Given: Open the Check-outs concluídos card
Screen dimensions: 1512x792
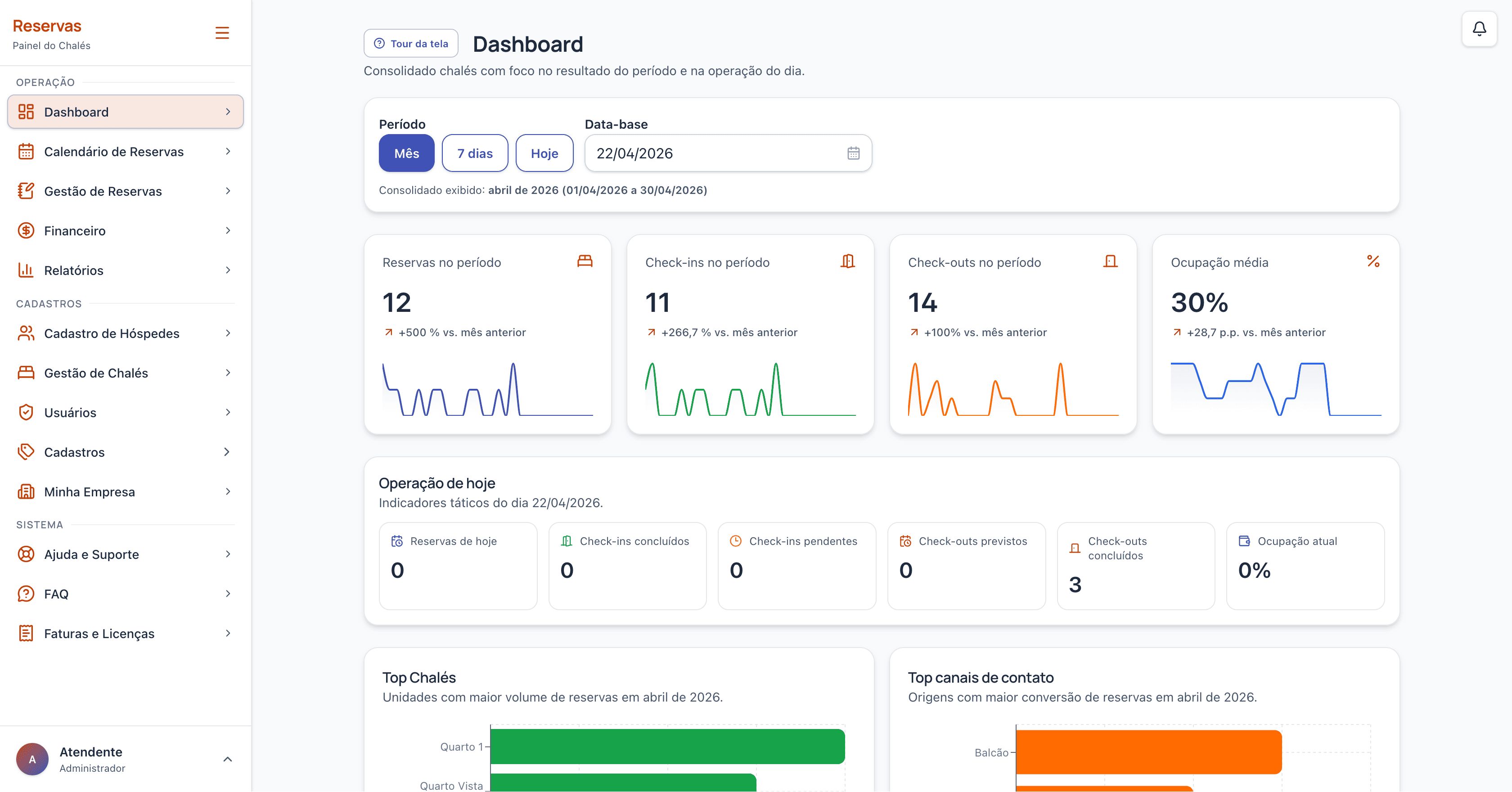Looking at the screenshot, I should [1136, 566].
